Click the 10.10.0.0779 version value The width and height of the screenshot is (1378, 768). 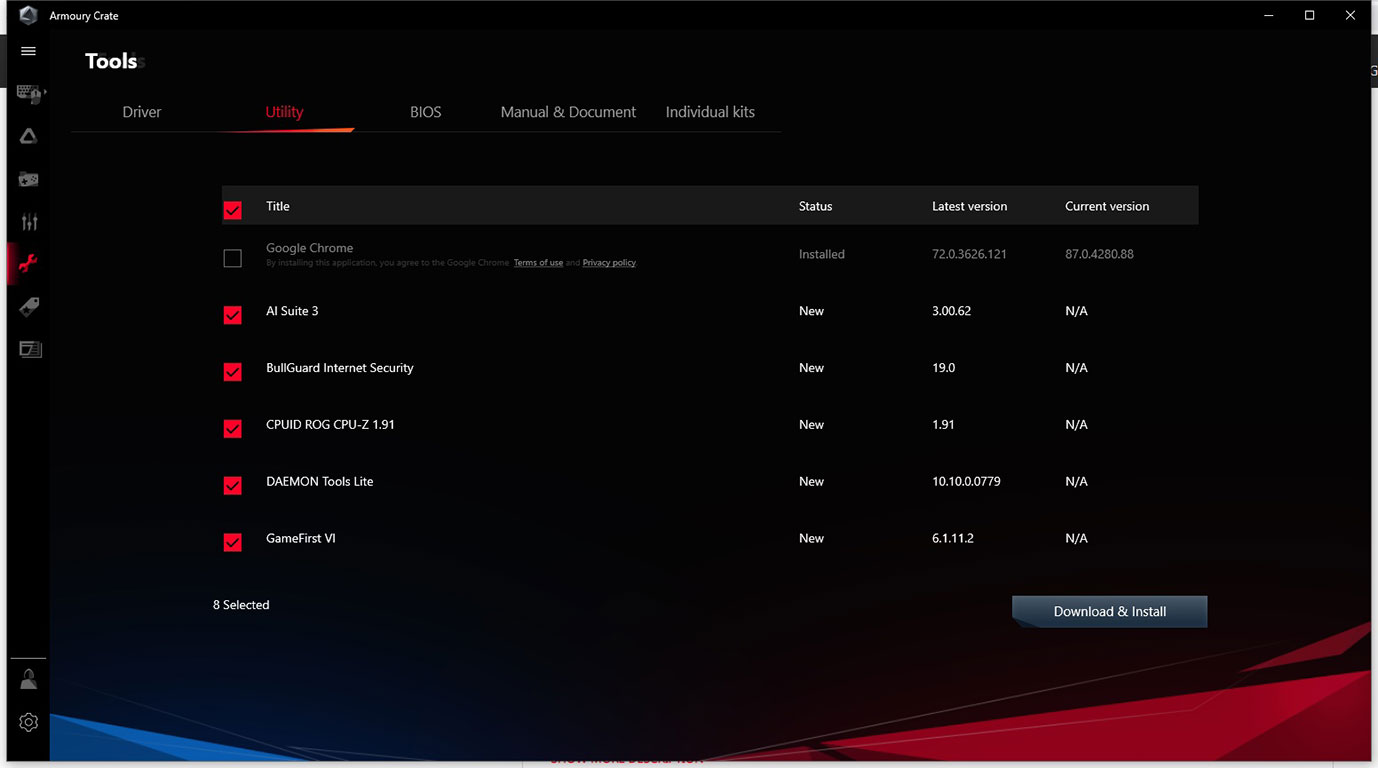(x=966, y=482)
